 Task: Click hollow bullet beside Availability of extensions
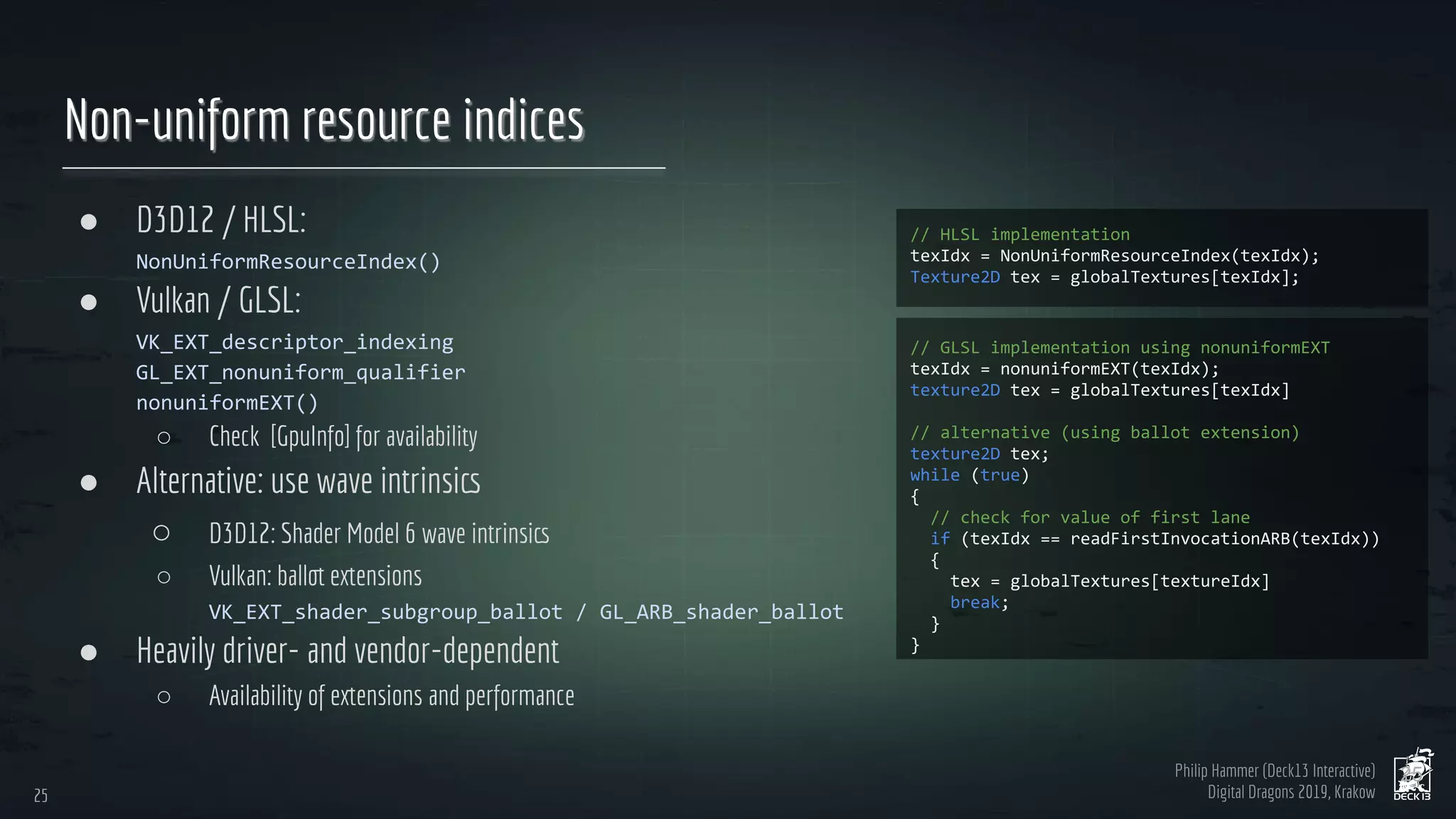164,697
